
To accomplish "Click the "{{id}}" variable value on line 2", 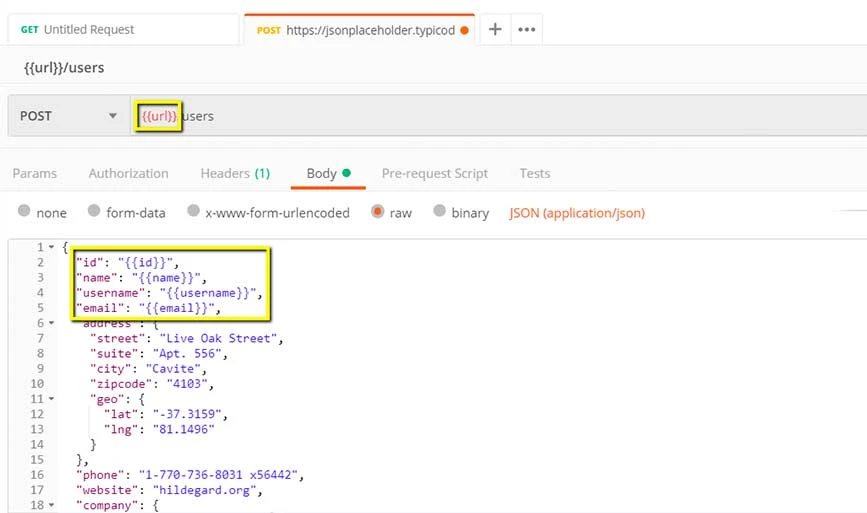I will pyautogui.click(x=145, y=262).
